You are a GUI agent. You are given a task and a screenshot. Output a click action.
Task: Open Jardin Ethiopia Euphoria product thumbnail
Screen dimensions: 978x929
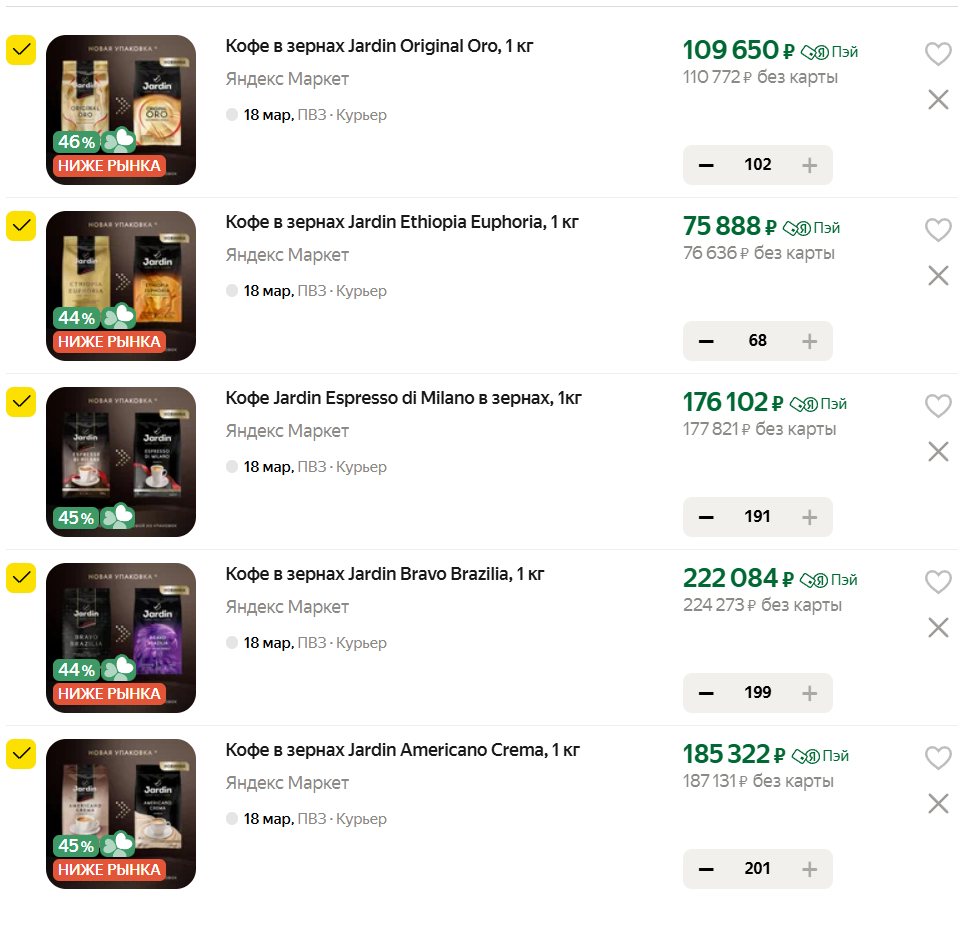121,286
